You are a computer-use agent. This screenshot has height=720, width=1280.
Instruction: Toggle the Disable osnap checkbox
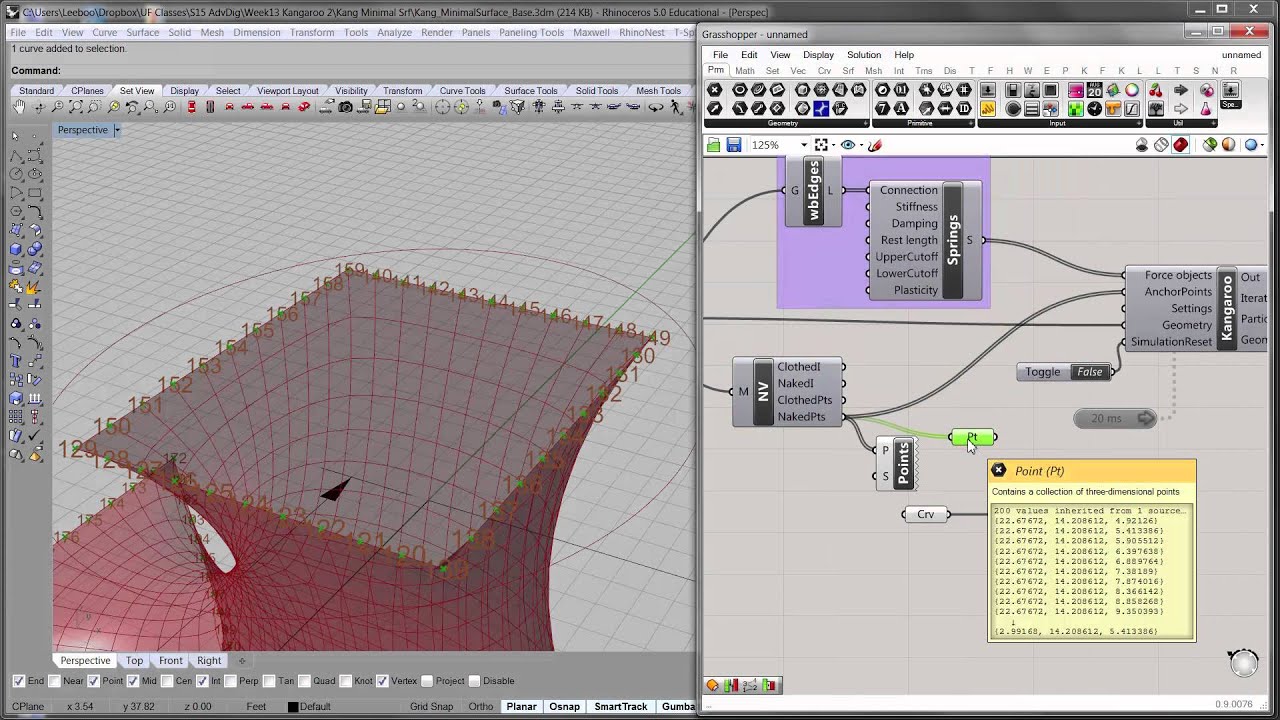pos(474,681)
